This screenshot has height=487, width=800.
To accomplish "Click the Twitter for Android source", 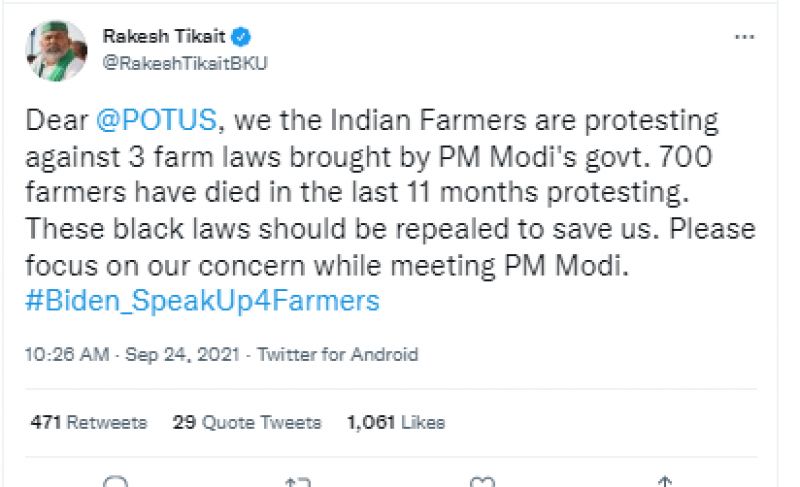I will click(337, 354).
